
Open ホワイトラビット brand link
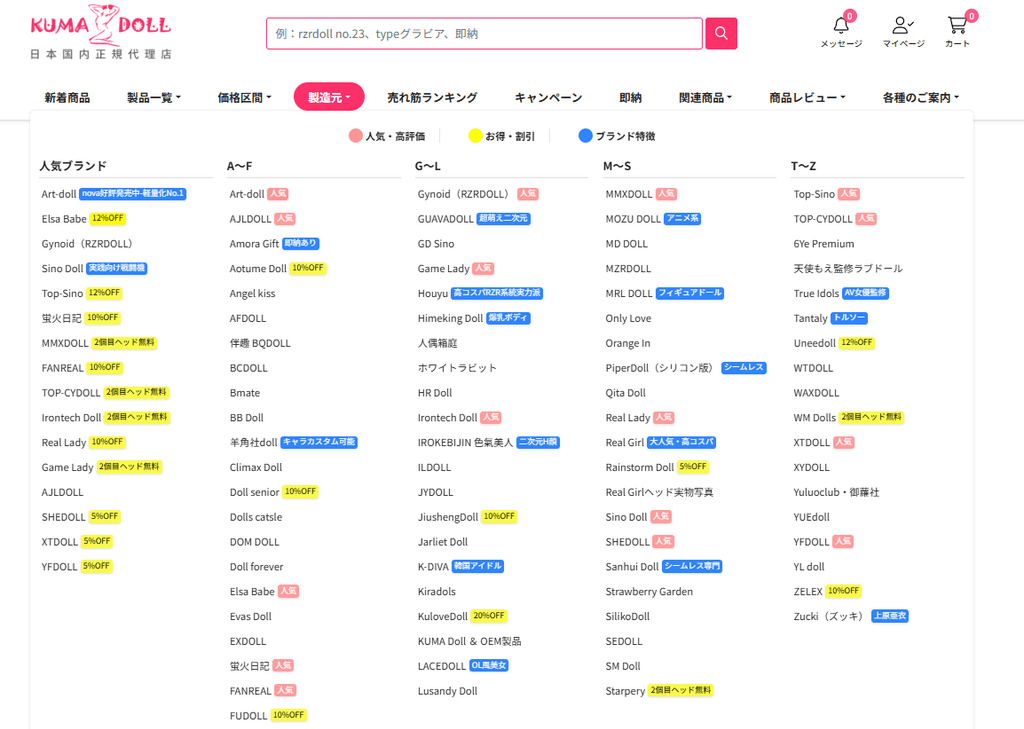click(x=457, y=368)
